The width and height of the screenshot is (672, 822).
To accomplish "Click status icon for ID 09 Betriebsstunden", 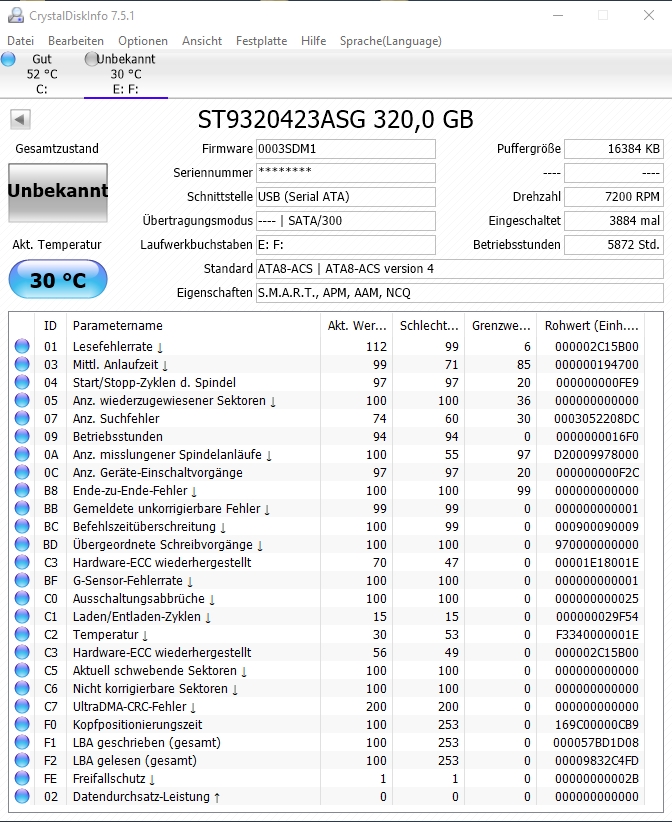I will [22, 436].
